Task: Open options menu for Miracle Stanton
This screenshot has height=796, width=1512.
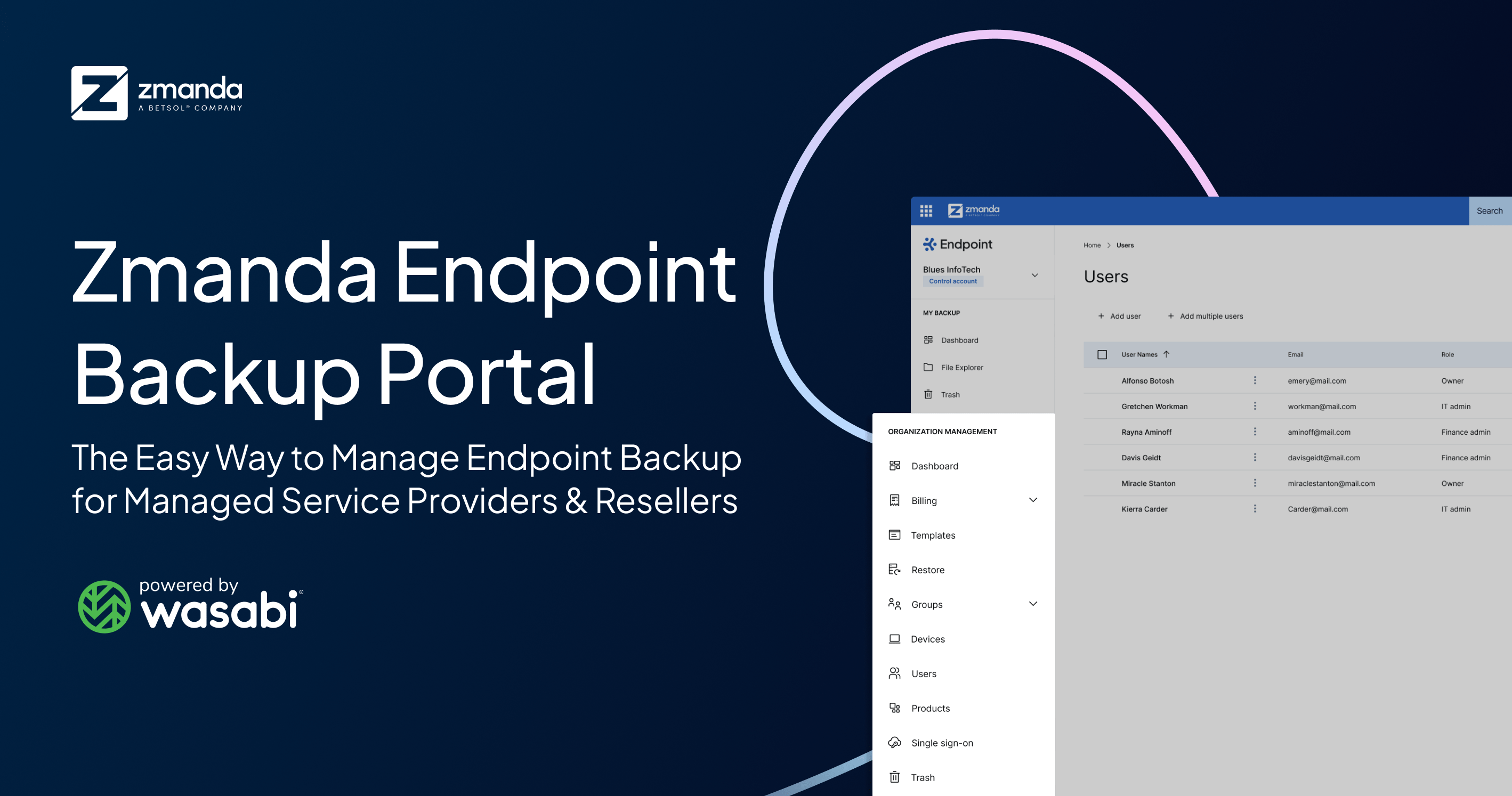Action: coord(1255,483)
